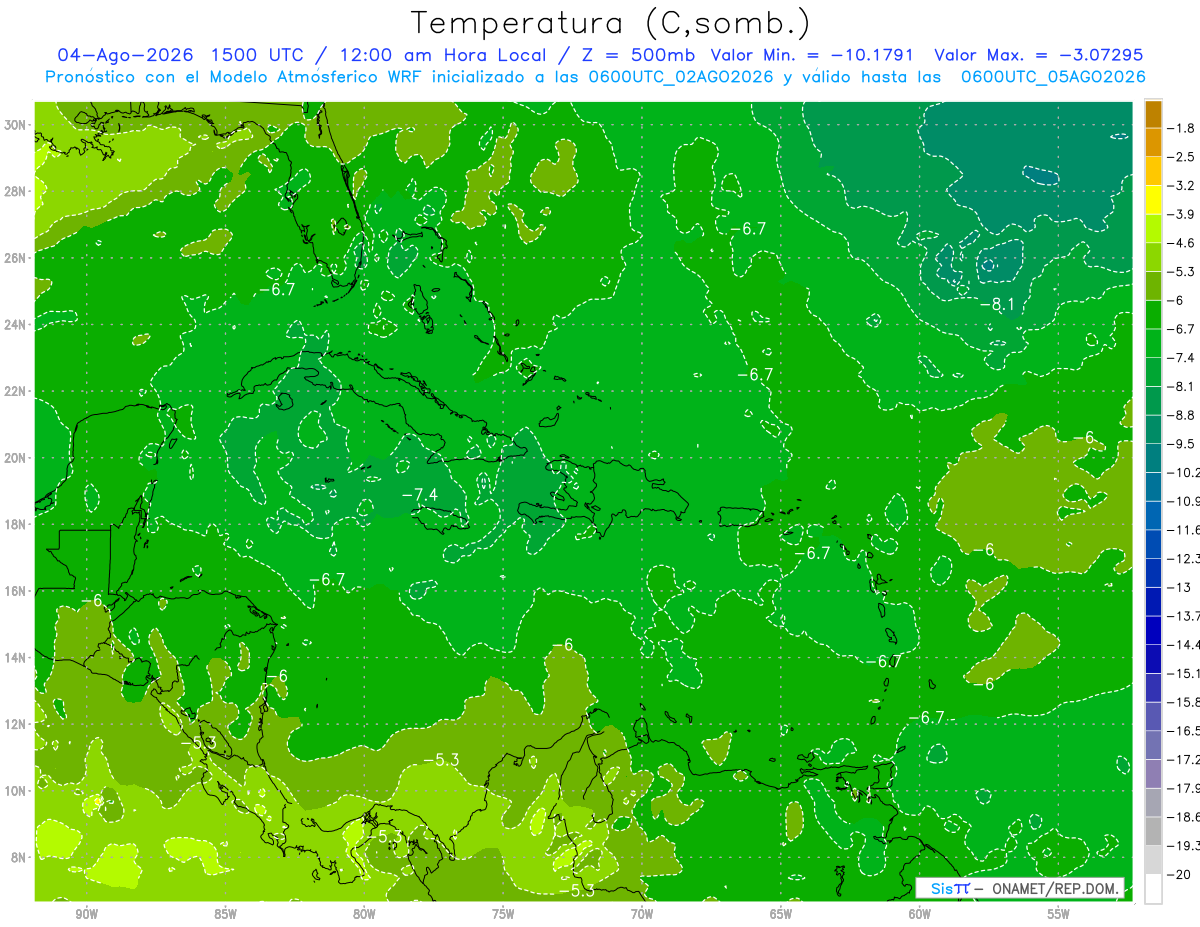The image size is (1200, 927).
Task: Click the legend value "-13"
Action: (1181, 587)
